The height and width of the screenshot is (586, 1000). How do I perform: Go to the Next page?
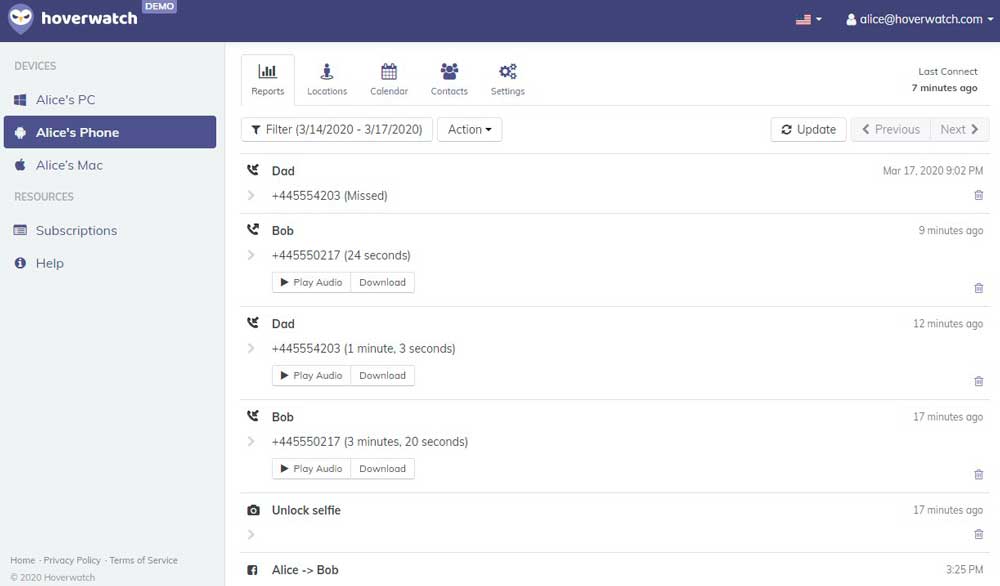click(x=959, y=129)
